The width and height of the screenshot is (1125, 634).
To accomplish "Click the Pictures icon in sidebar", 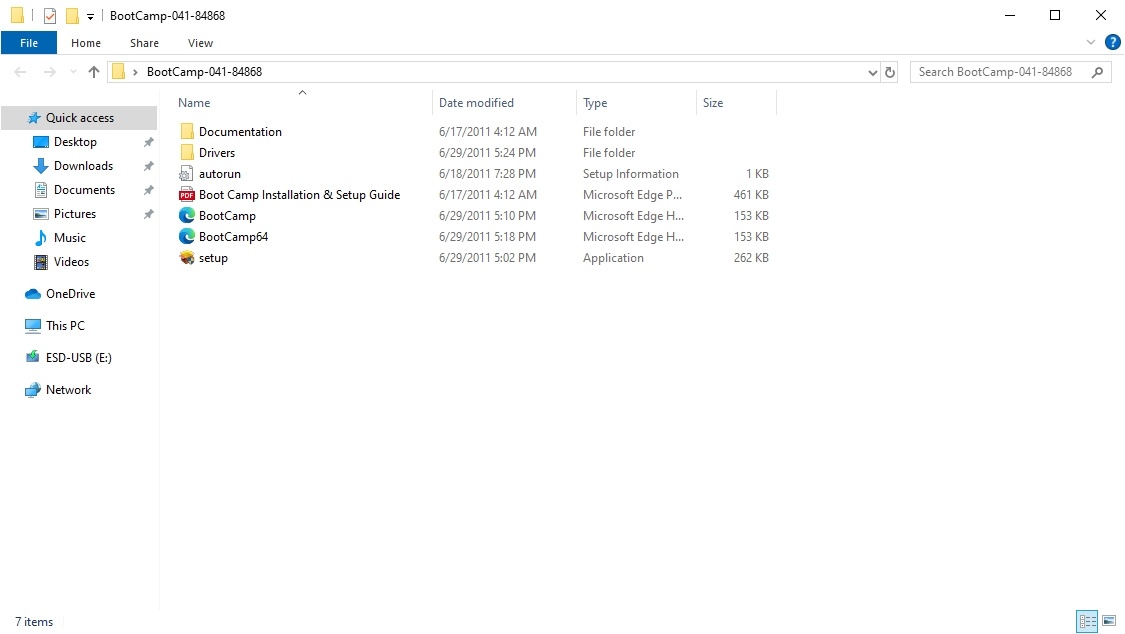I will 41,214.
